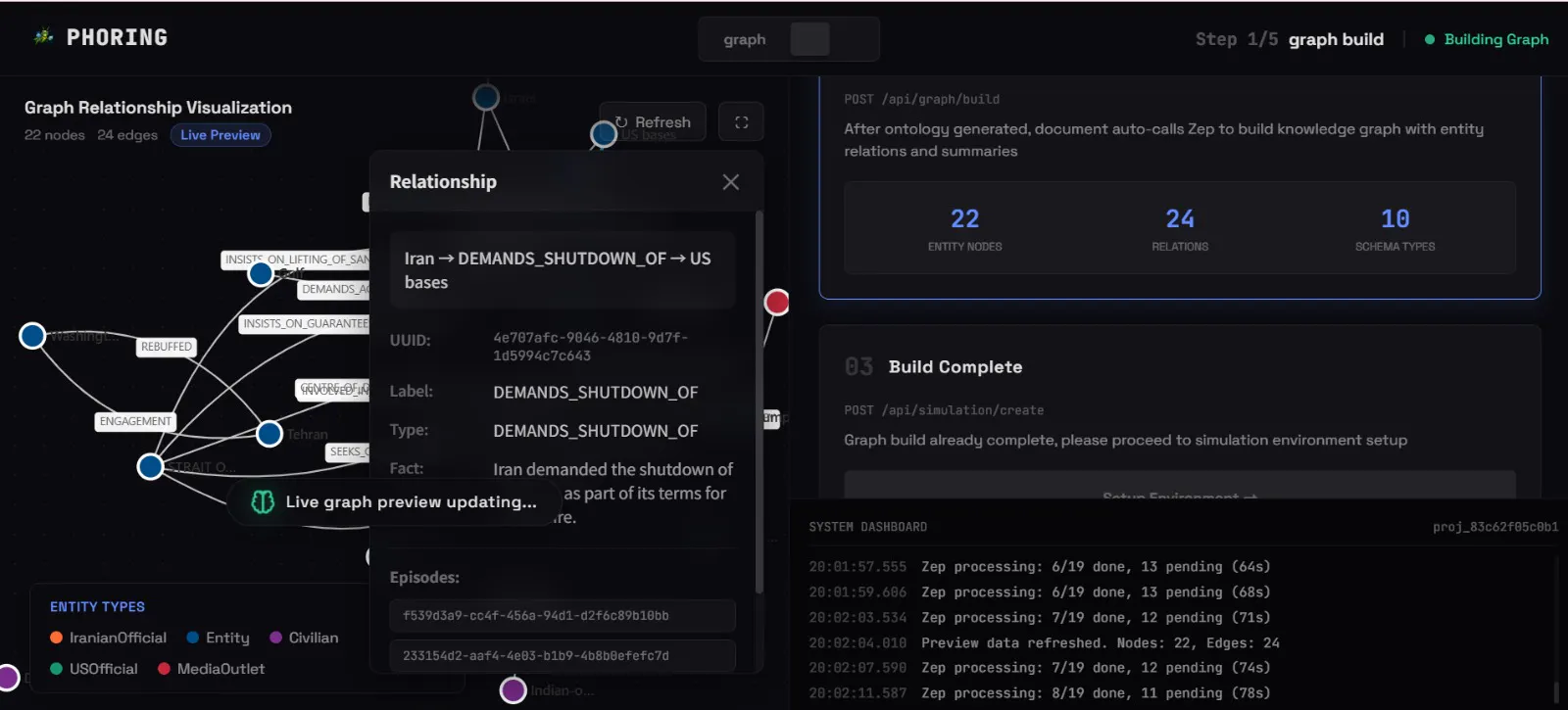
Task: Click the POST /api/simulation/create text
Action: pos(944,410)
